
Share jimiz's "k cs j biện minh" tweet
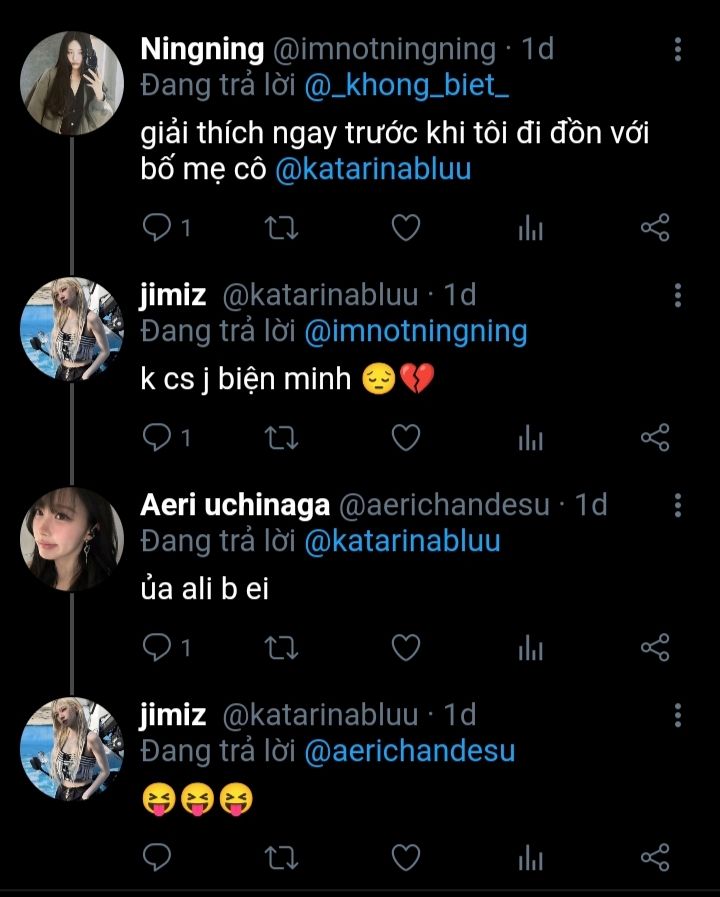654,438
